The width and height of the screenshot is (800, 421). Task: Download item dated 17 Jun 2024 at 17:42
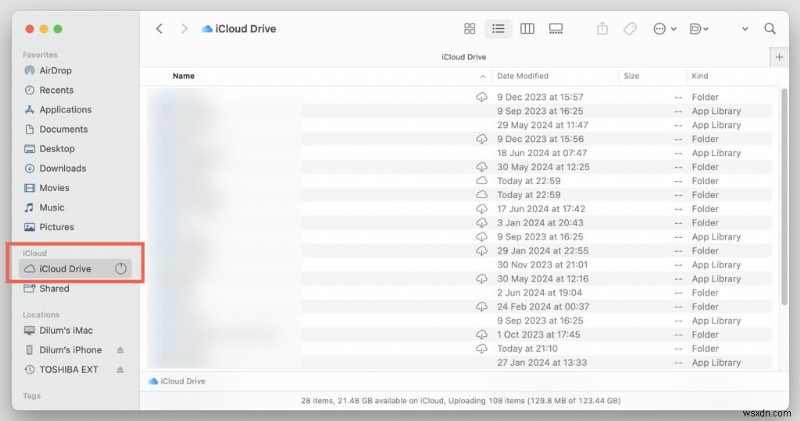[482, 209]
